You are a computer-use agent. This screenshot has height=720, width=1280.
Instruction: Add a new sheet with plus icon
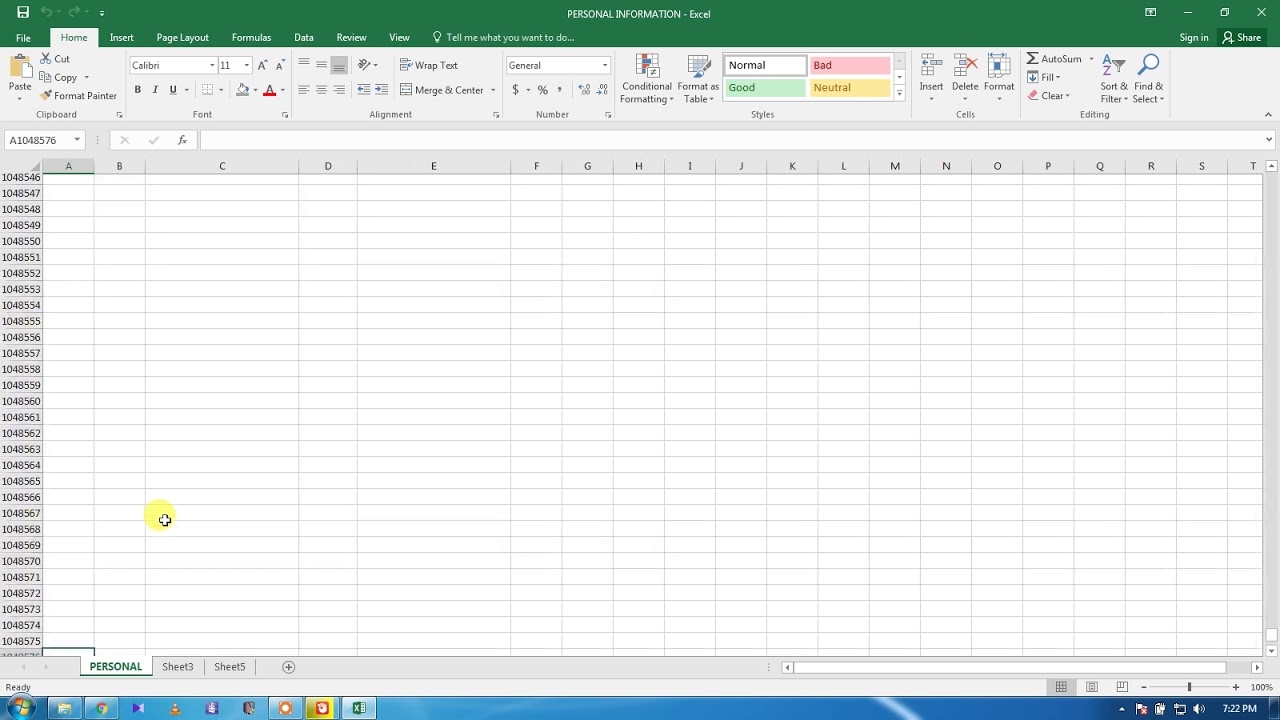pos(288,667)
